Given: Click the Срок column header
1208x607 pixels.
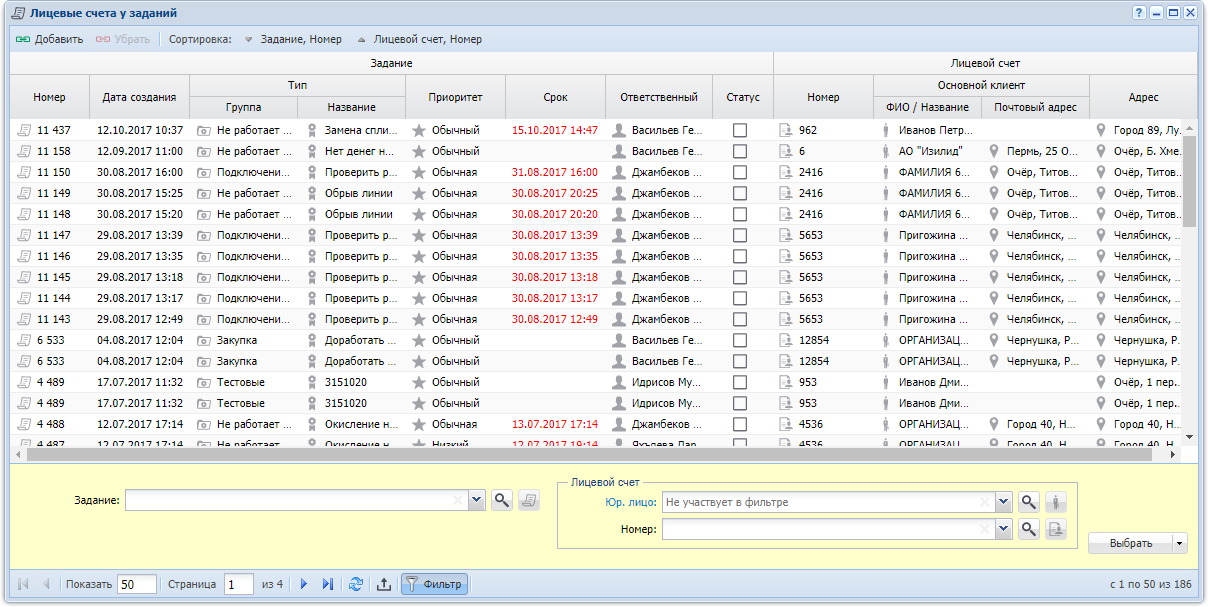Looking at the screenshot, I should [x=556, y=97].
